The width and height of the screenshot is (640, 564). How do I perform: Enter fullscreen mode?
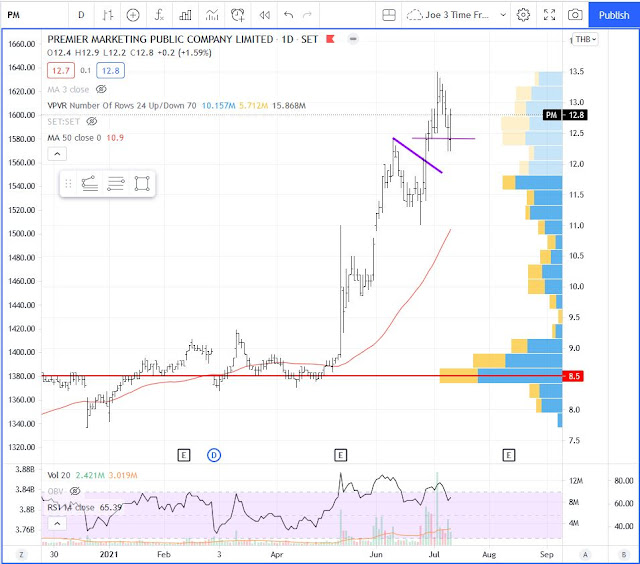pos(549,15)
